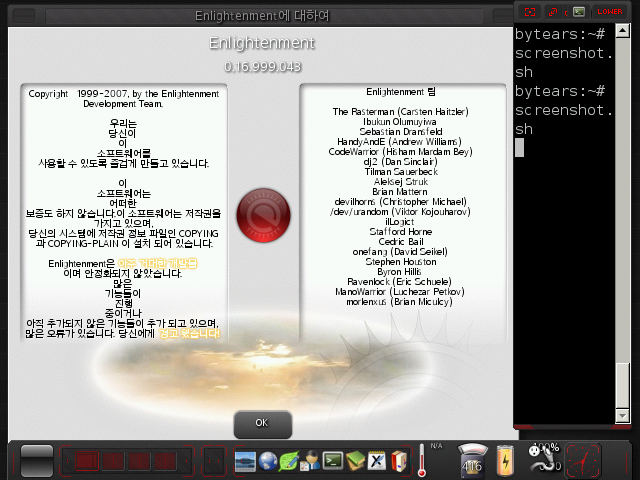Viewport: 640px width, 480px height.
Task: Click the thermometer temperature gadget
Action: (422, 460)
